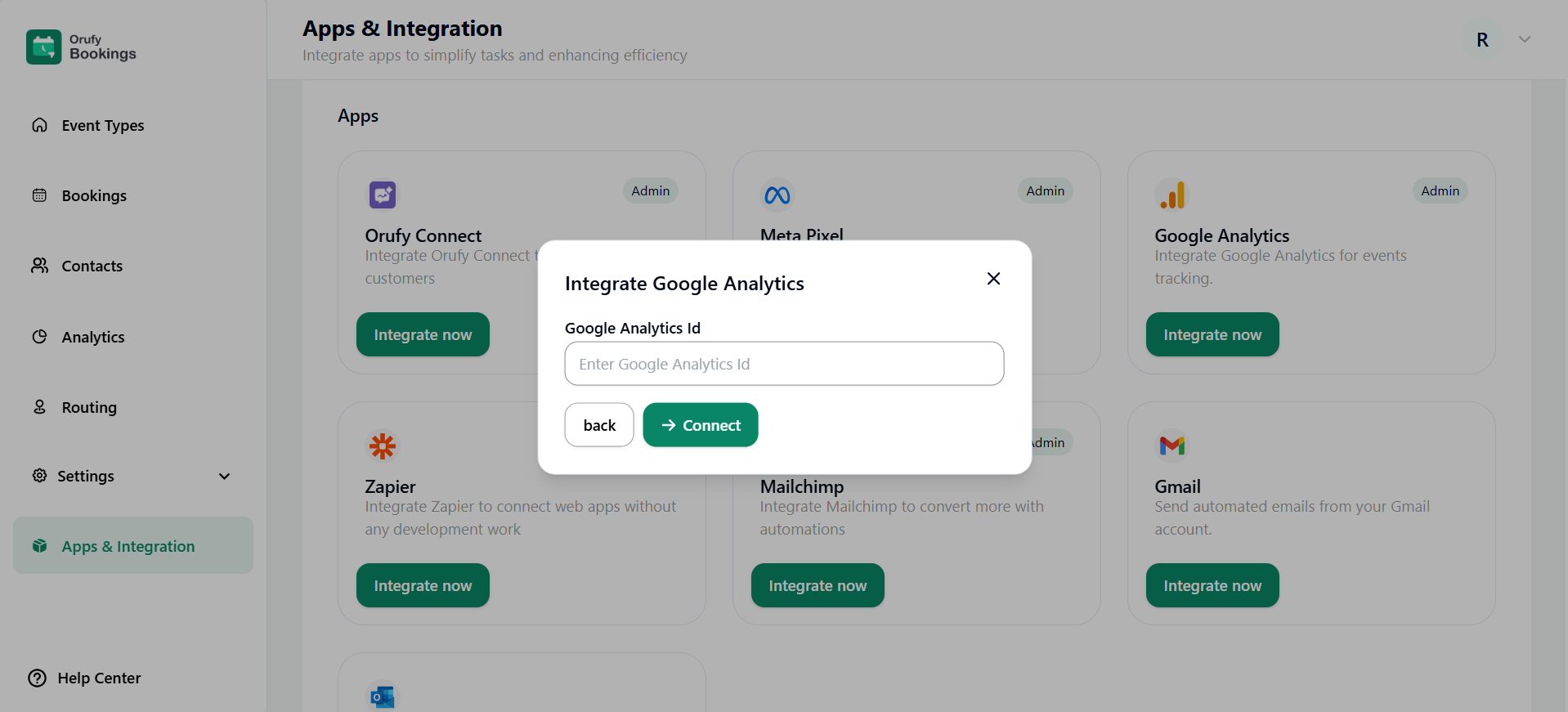Click the Zapier asterisk icon
This screenshot has width=1568, height=712.
tap(382, 446)
